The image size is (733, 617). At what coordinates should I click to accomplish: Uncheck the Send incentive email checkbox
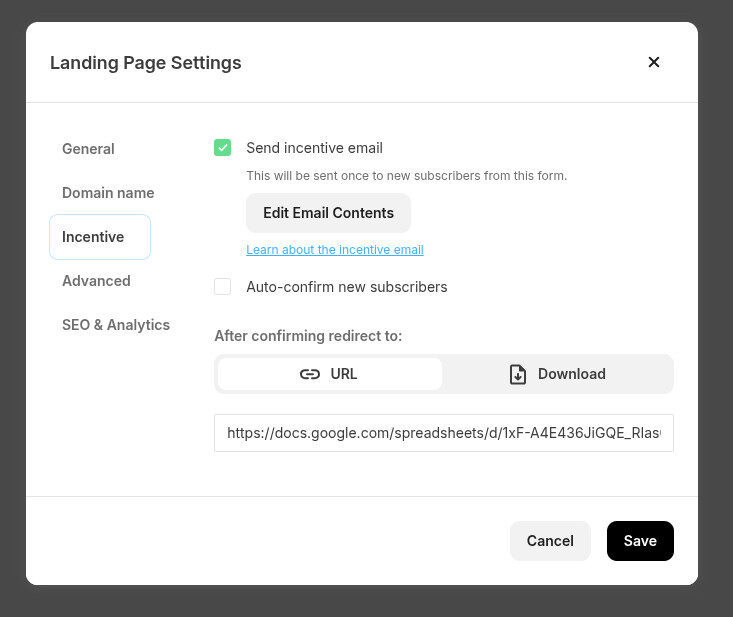pos(223,148)
